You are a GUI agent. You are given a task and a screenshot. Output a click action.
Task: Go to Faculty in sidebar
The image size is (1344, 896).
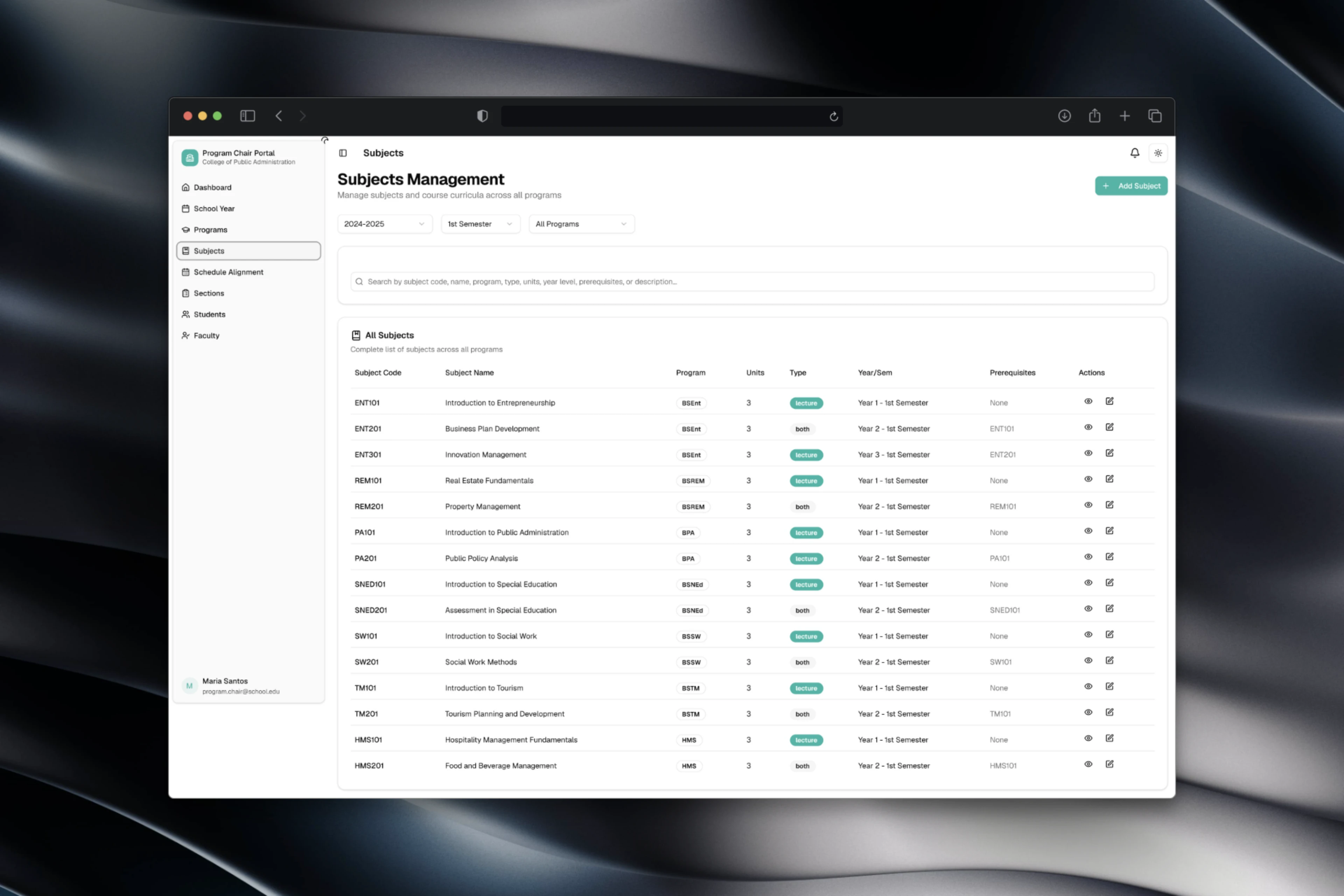click(248, 335)
